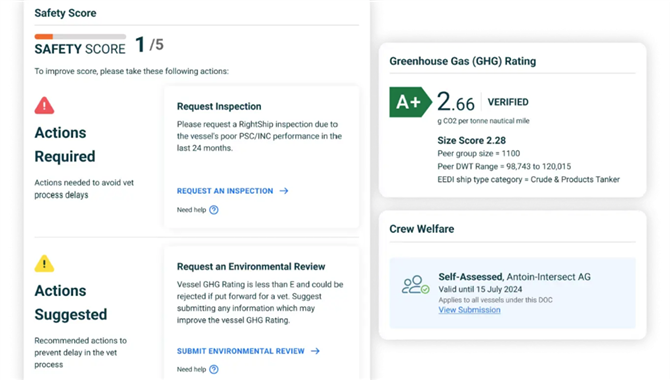Screen dimensions: 670x380
Task: Open Need help icon under Request Inspection
Action: tap(214, 209)
